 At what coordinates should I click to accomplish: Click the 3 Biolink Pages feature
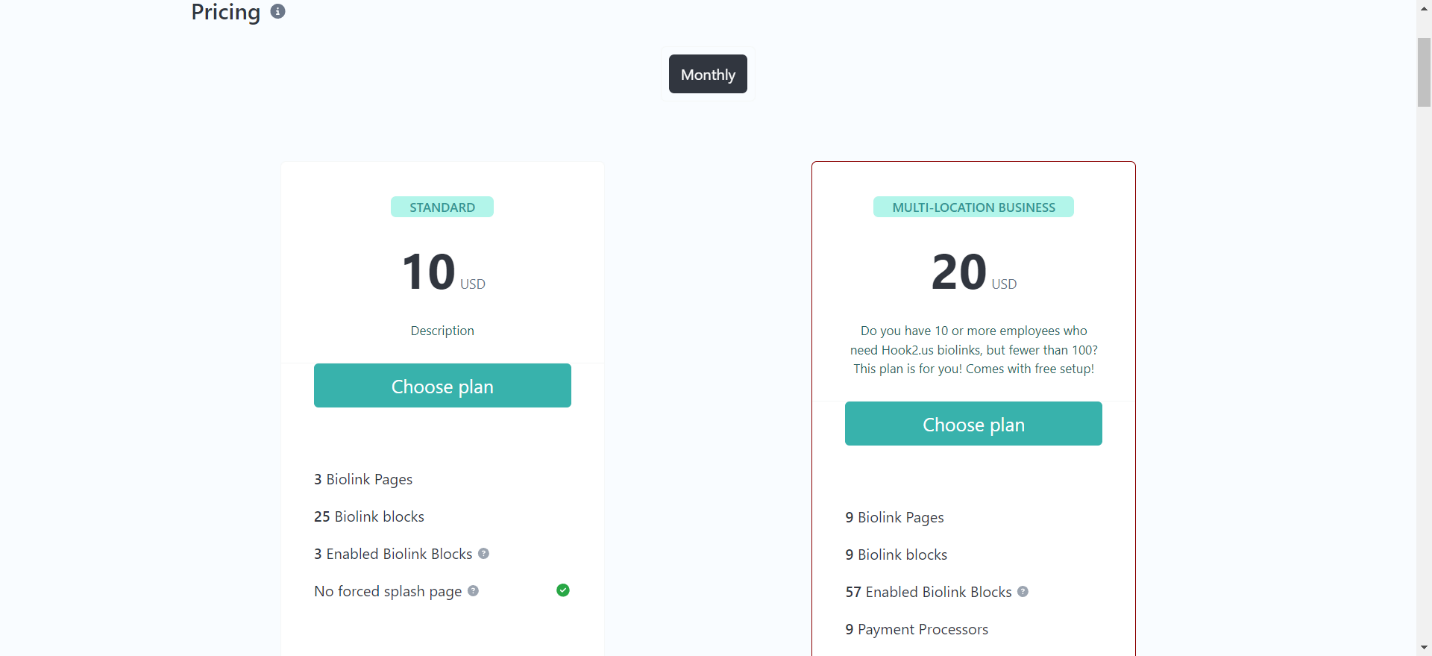coord(363,480)
